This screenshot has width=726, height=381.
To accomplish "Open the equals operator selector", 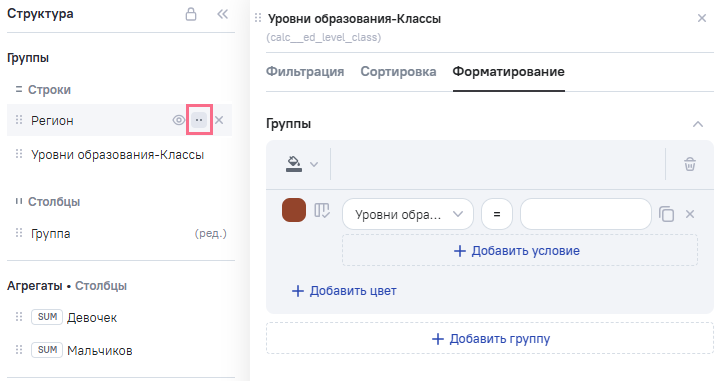I will pyautogui.click(x=497, y=214).
